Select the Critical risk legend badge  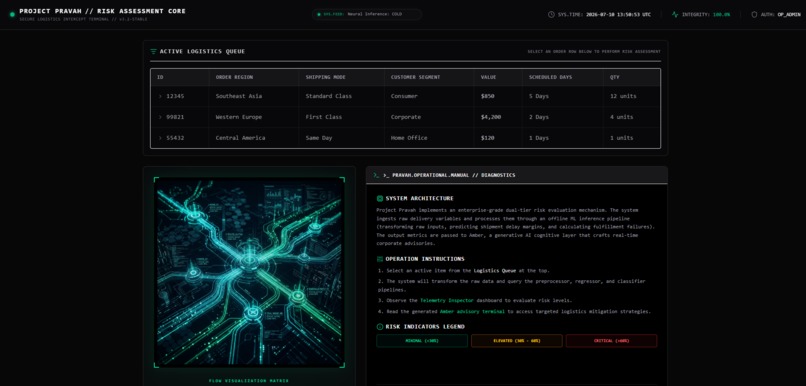pos(611,341)
